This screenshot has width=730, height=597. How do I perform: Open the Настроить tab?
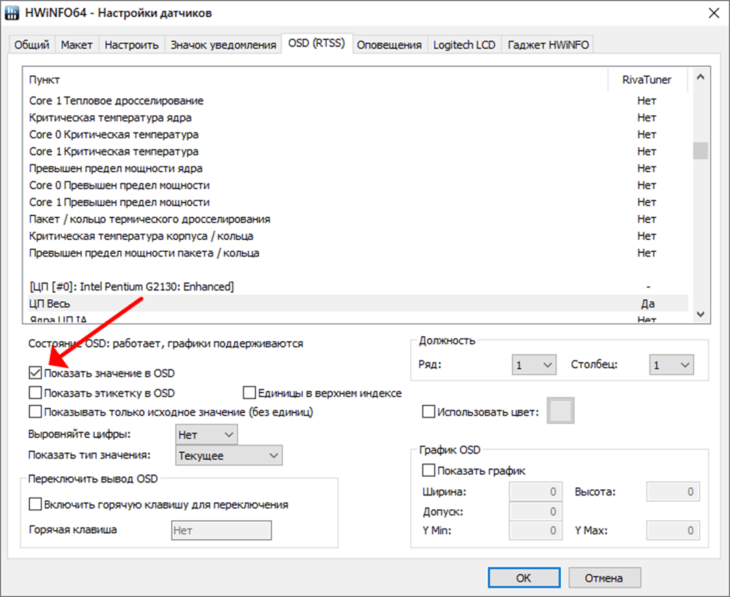[x=131, y=45]
